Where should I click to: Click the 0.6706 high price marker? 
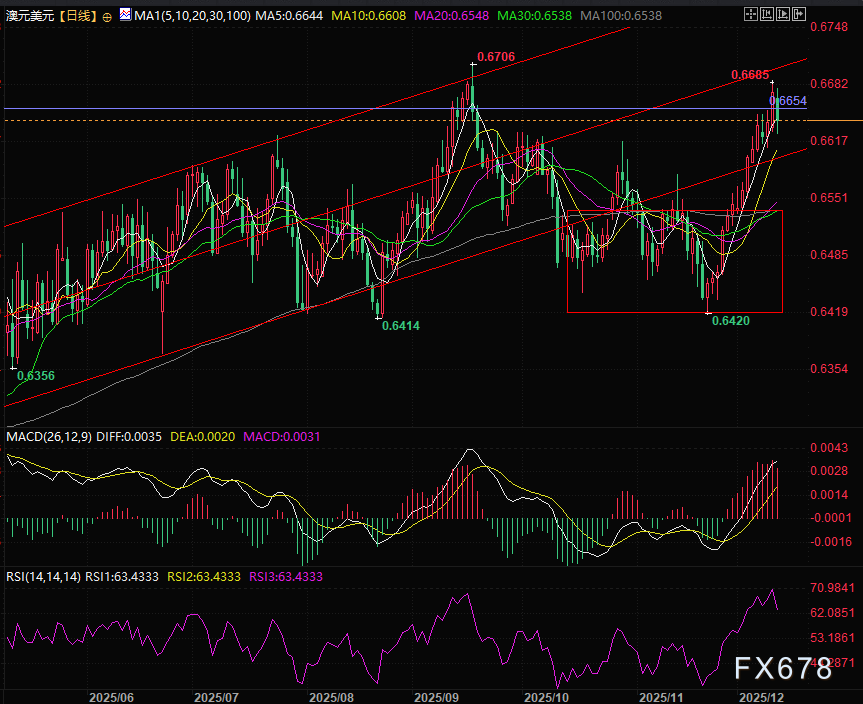495,57
